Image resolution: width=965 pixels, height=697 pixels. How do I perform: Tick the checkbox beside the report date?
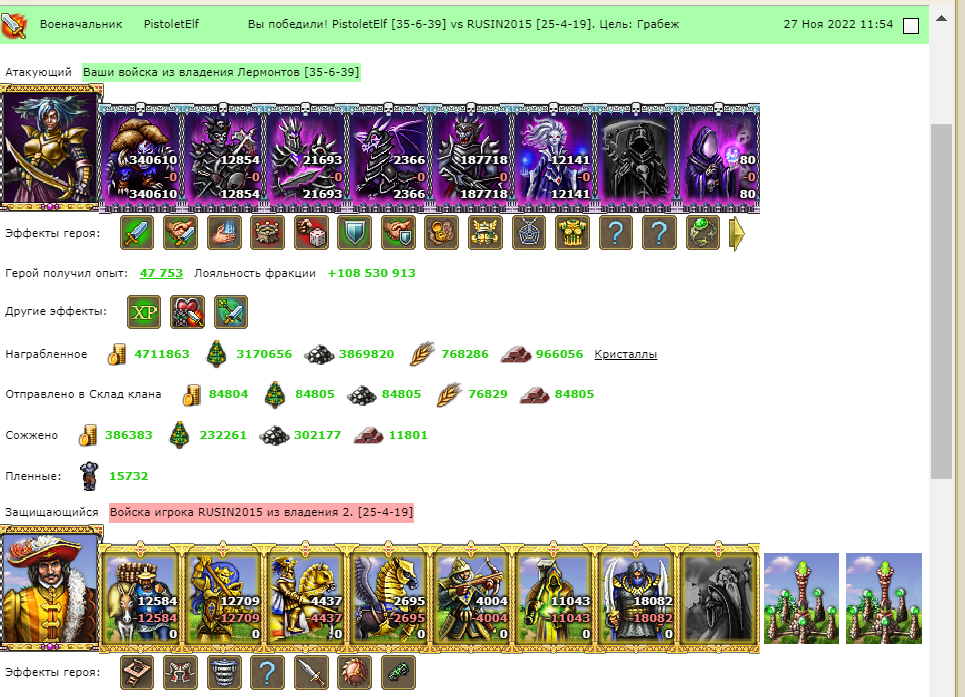pyautogui.click(x=911, y=26)
